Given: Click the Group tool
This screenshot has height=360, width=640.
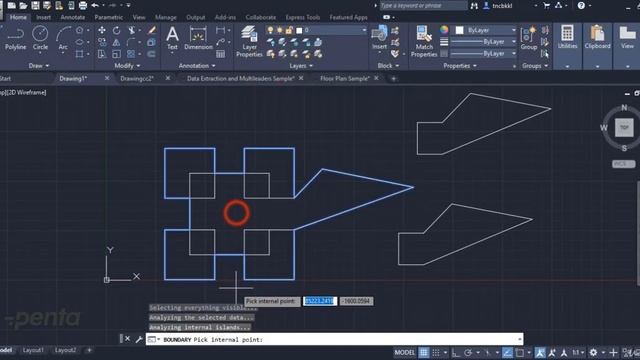Looking at the screenshot, I should (x=529, y=38).
